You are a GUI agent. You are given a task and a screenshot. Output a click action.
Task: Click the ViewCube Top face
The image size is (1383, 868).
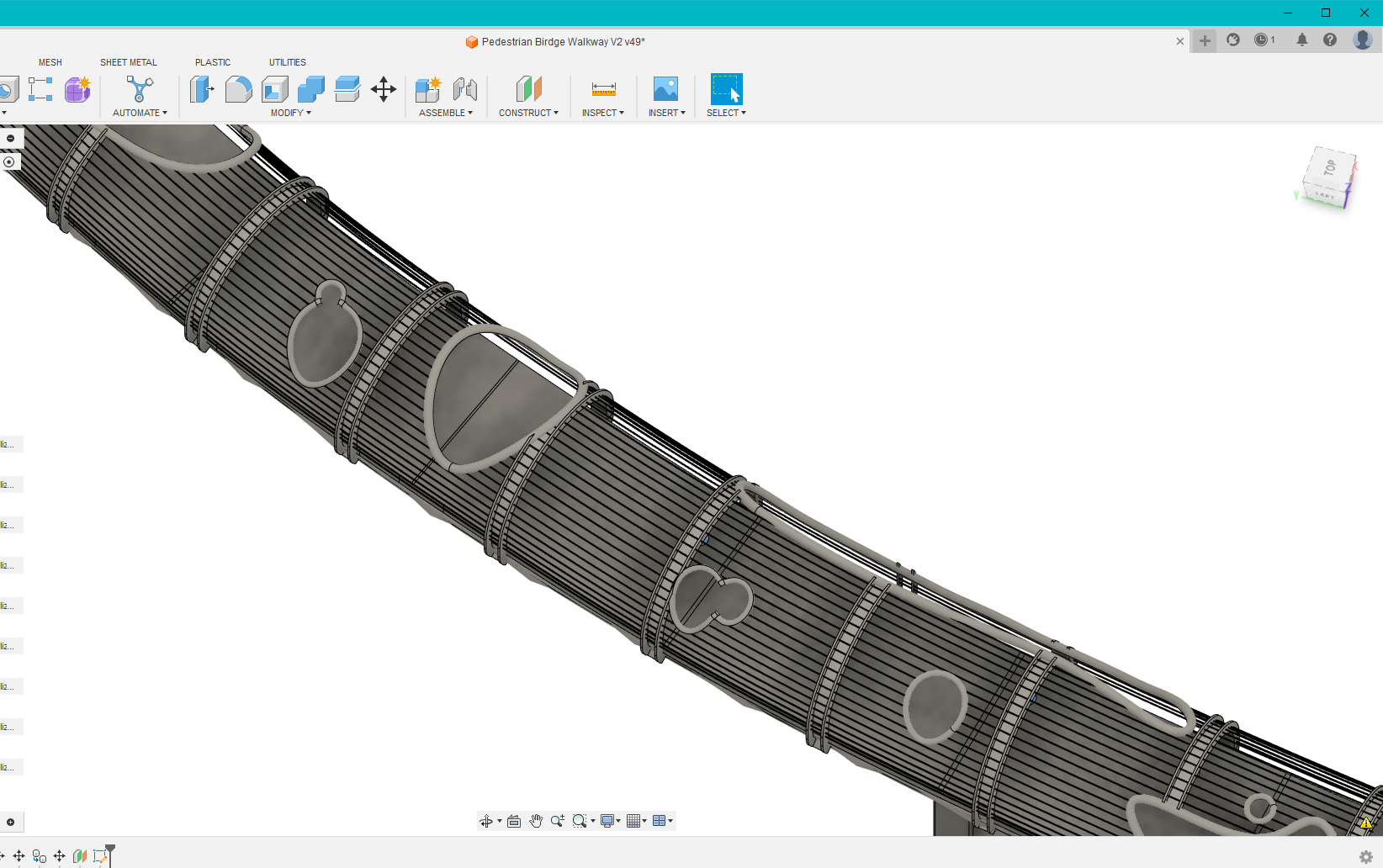[1329, 167]
